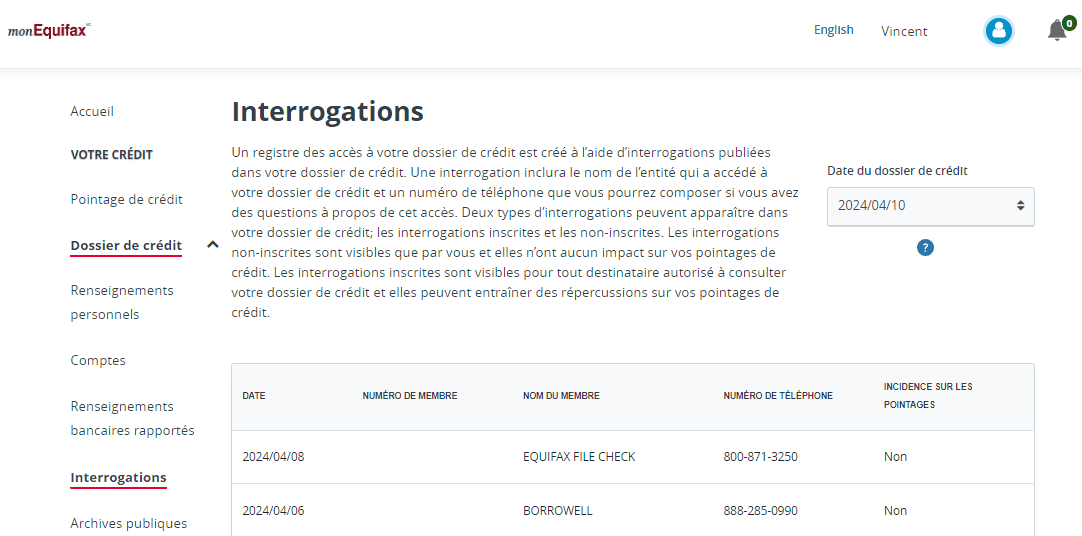
Task: Collapse the Dossier de crédit chevron
Action: click(x=213, y=244)
